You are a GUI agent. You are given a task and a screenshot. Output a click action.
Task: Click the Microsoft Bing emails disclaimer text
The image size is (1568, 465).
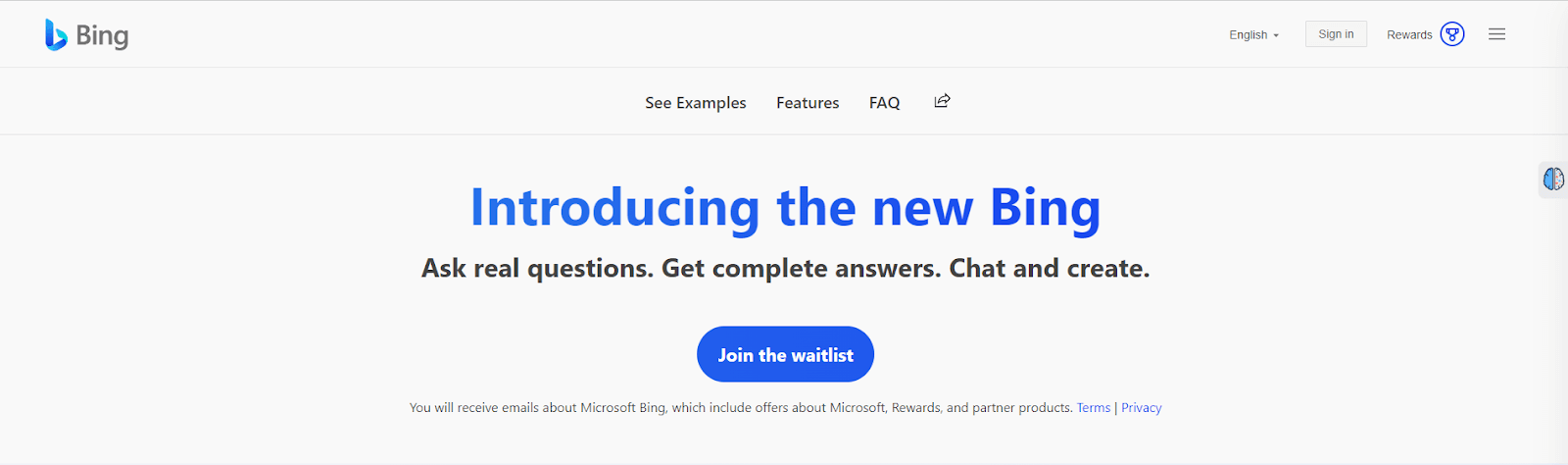click(x=741, y=407)
